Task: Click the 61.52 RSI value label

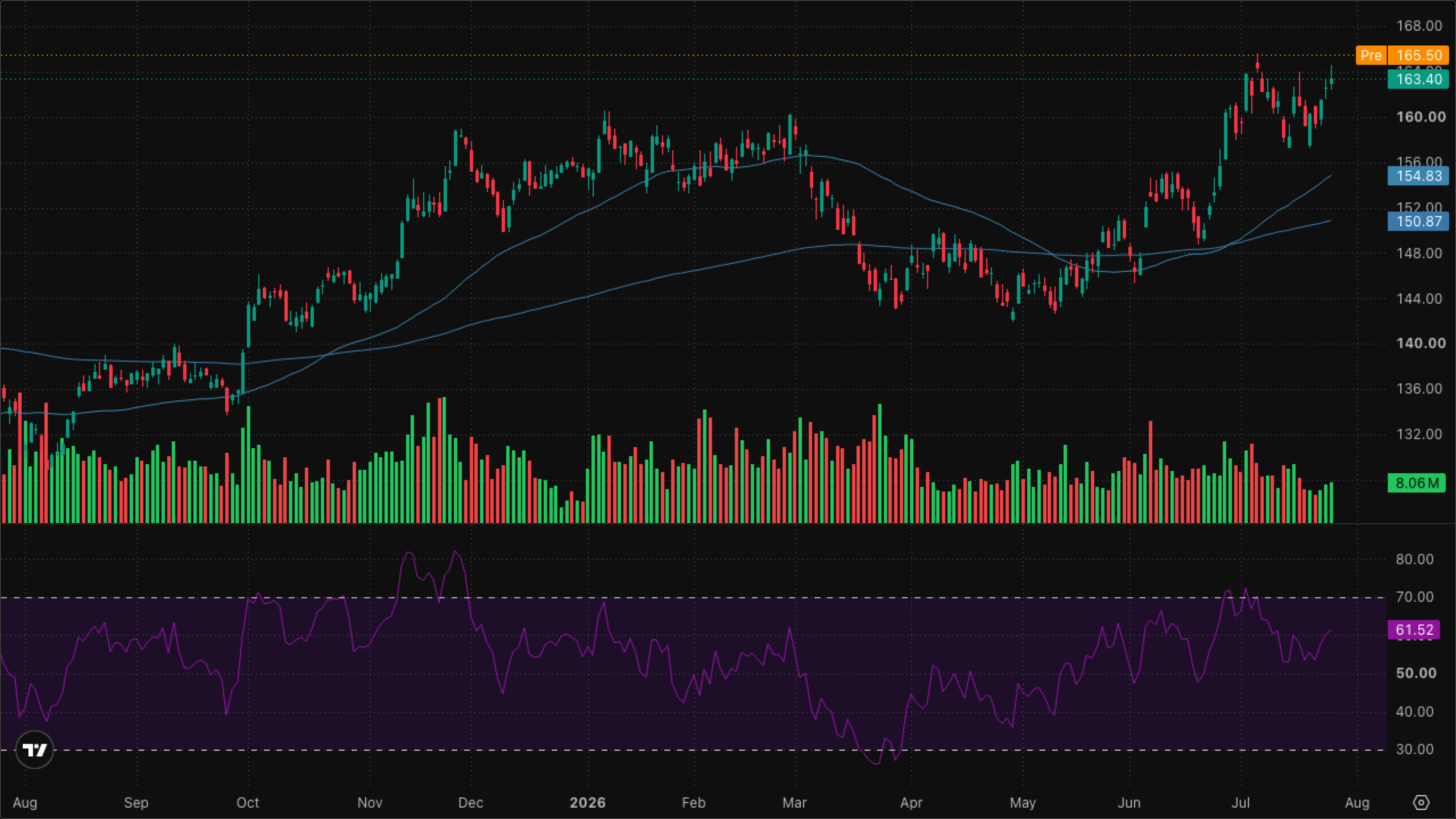Action: click(x=1414, y=630)
